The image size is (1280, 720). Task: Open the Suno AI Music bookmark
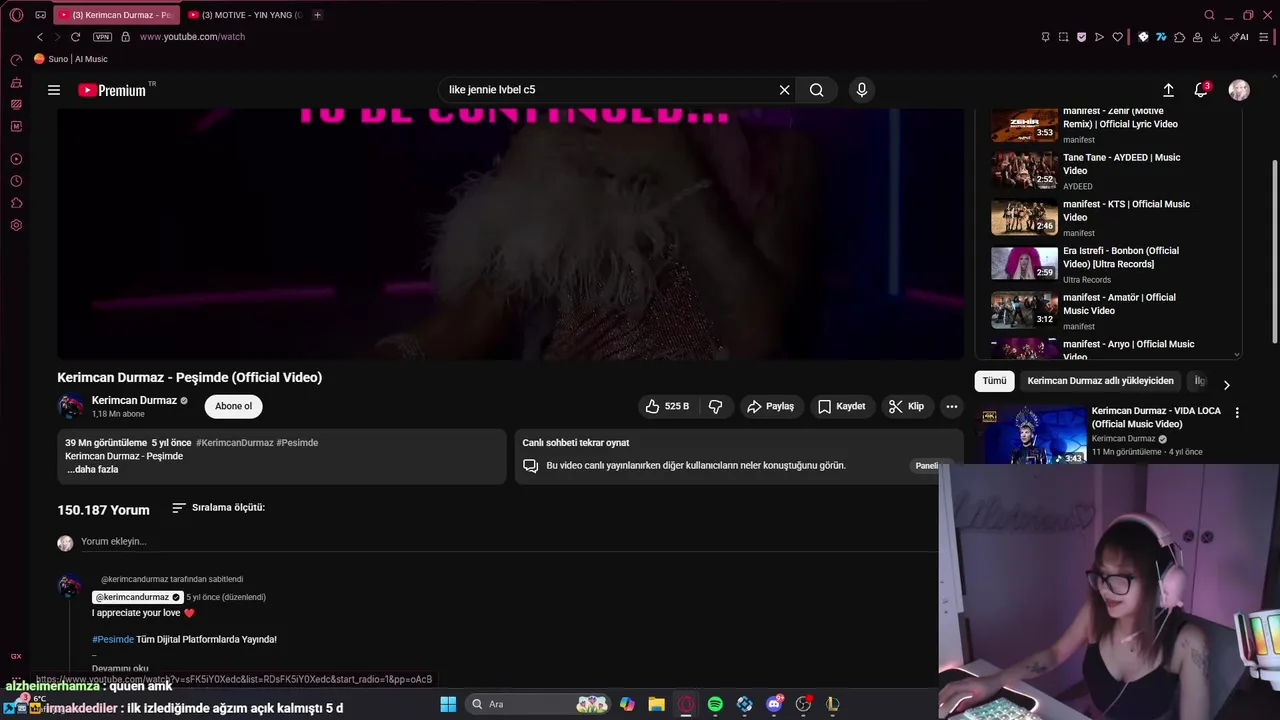[71, 59]
